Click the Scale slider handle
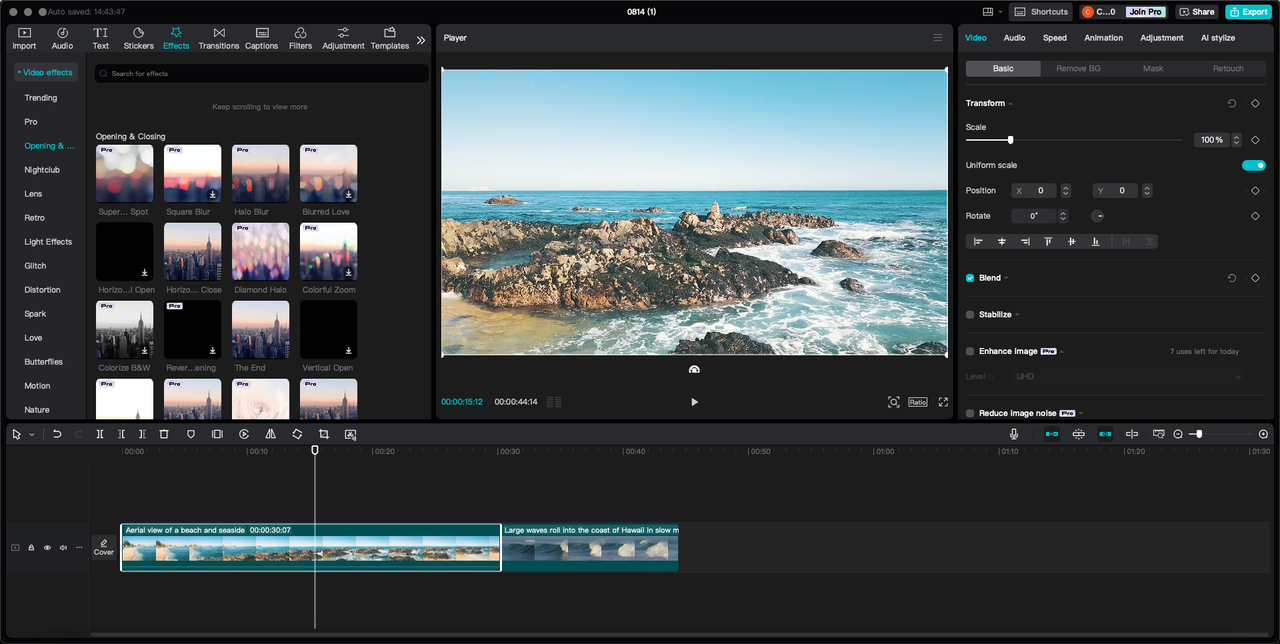 pos(1010,140)
